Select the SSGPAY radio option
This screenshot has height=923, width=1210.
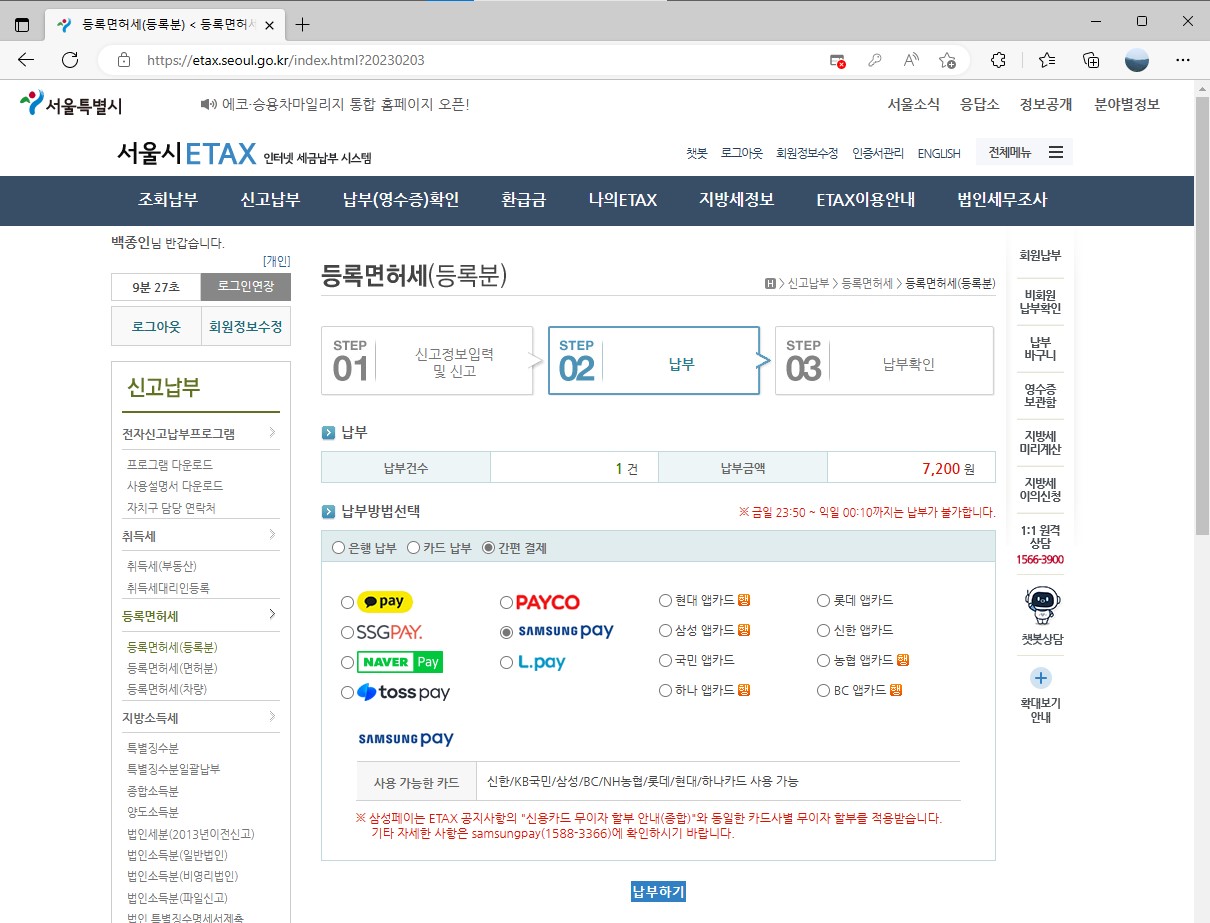point(347,632)
